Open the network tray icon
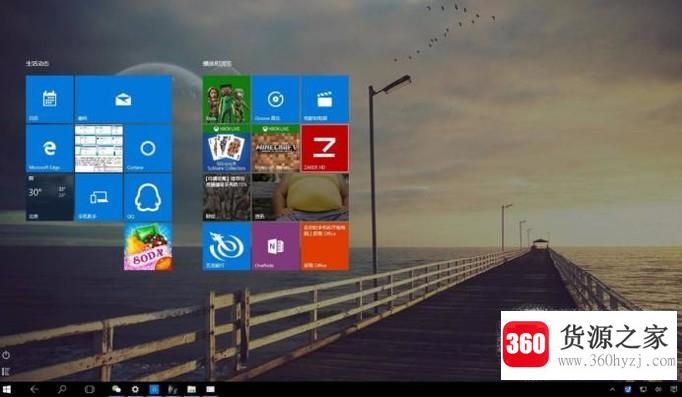This screenshot has height=397, width=682. [x=643, y=390]
